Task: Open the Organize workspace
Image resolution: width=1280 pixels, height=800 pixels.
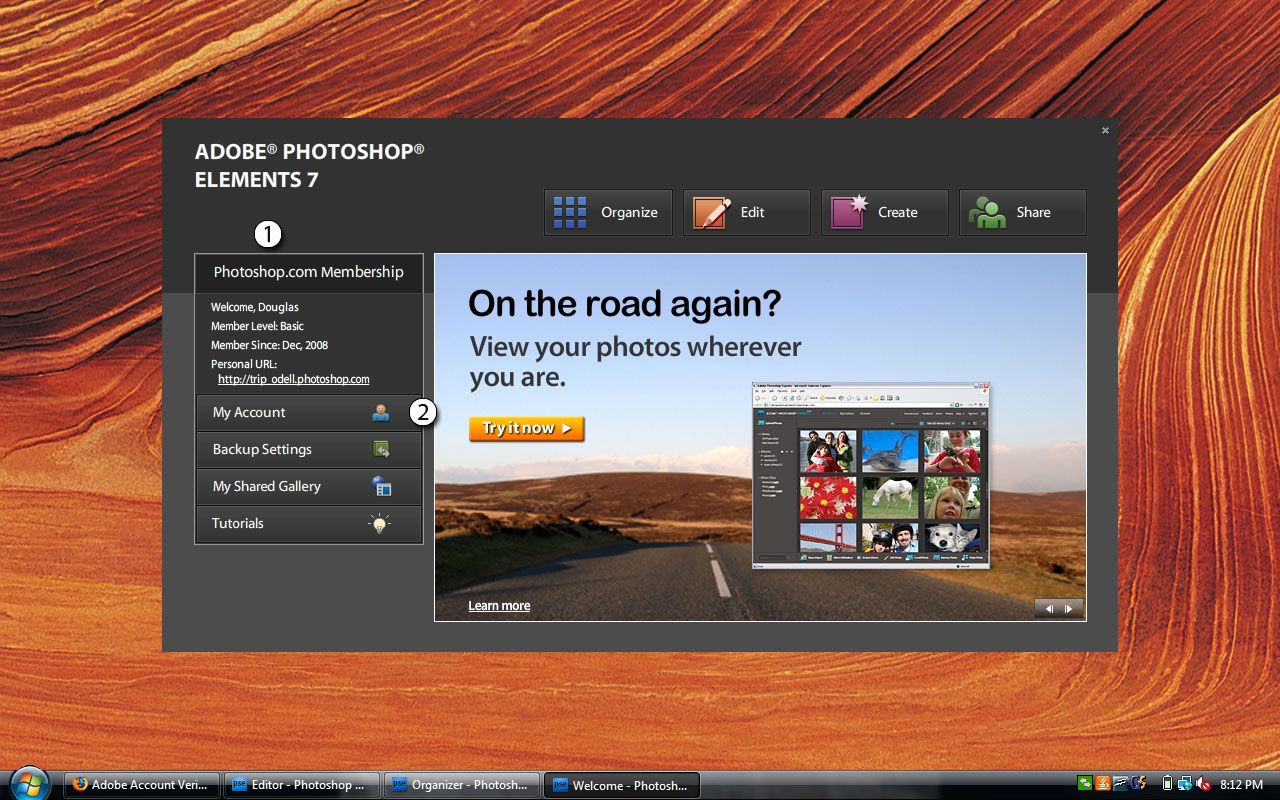Action: (608, 212)
